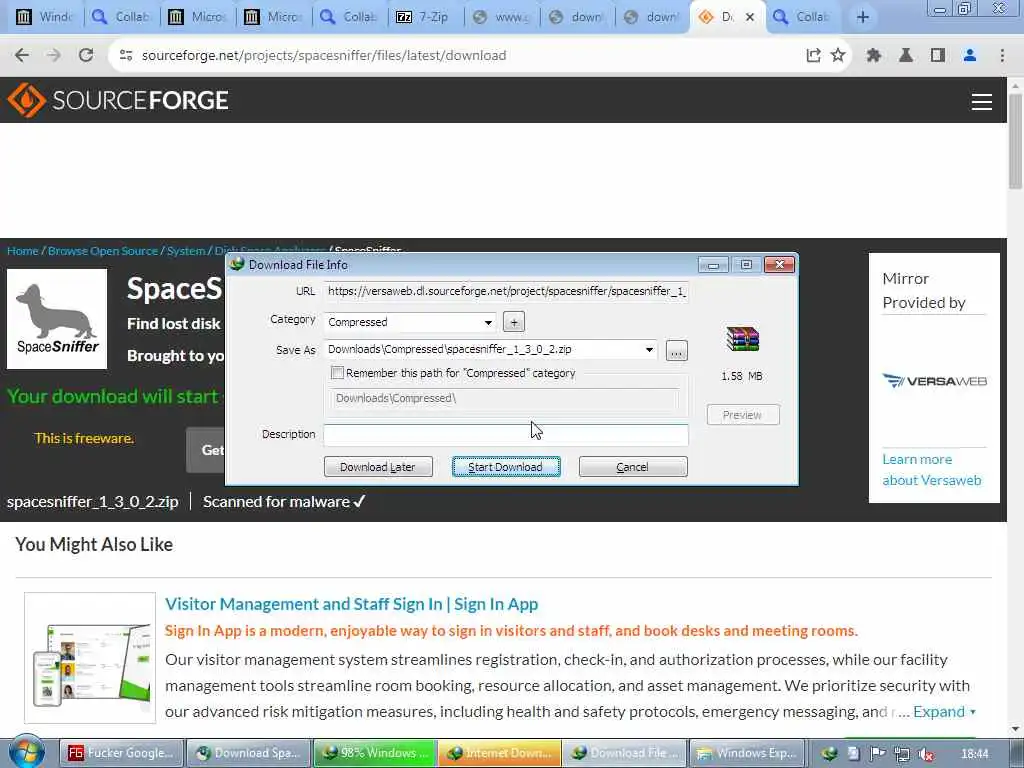Click the Start Download button
The height and width of the screenshot is (768, 1024).
pos(506,467)
